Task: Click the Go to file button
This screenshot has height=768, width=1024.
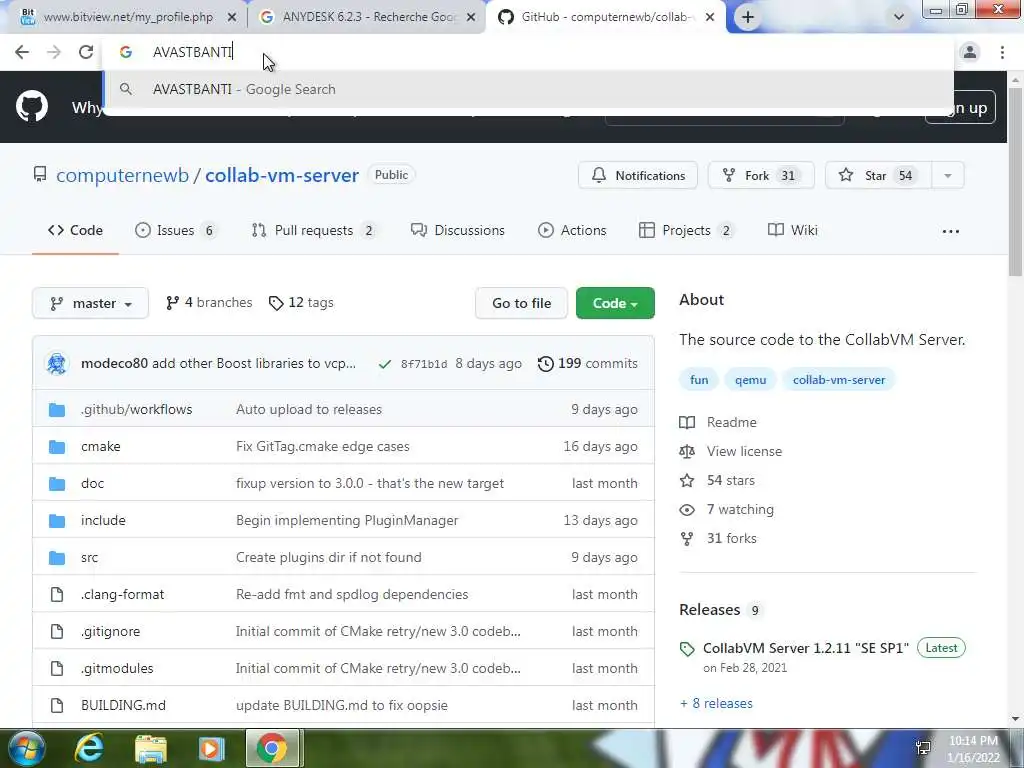Action: (x=521, y=303)
